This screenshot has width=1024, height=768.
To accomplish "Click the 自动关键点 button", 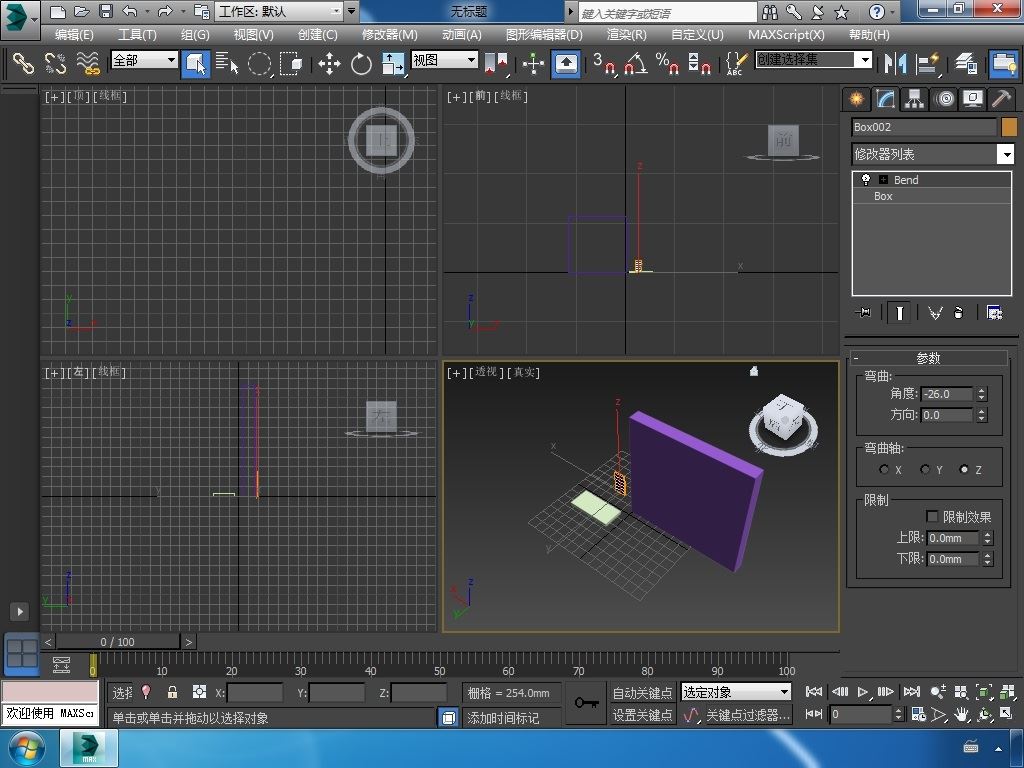I will 642,693.
